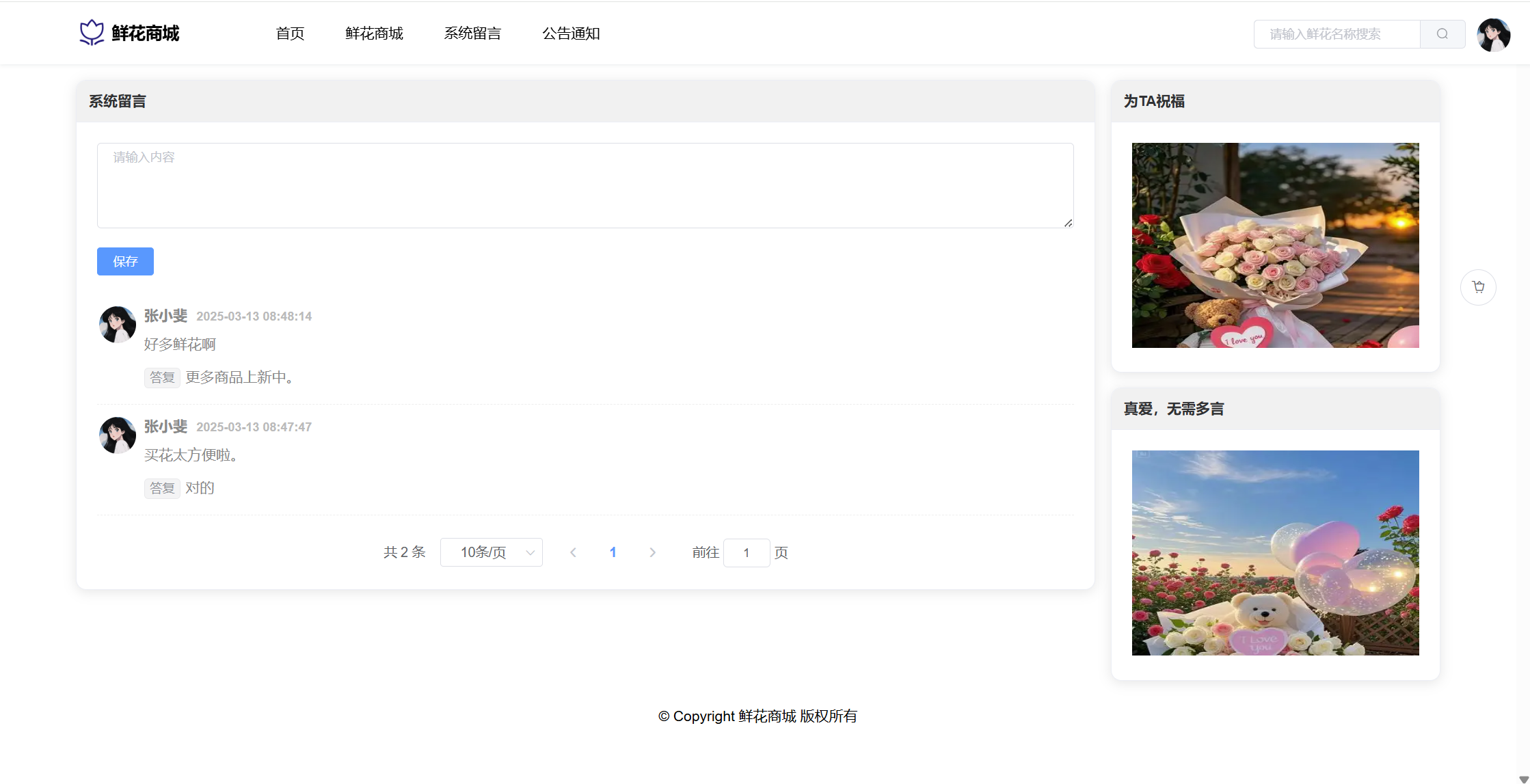Image resolution: width=1530 pixels, height=784 pixels.
Task: Click avatar of the 08:48:14 comment
Action: pos(118,324)
